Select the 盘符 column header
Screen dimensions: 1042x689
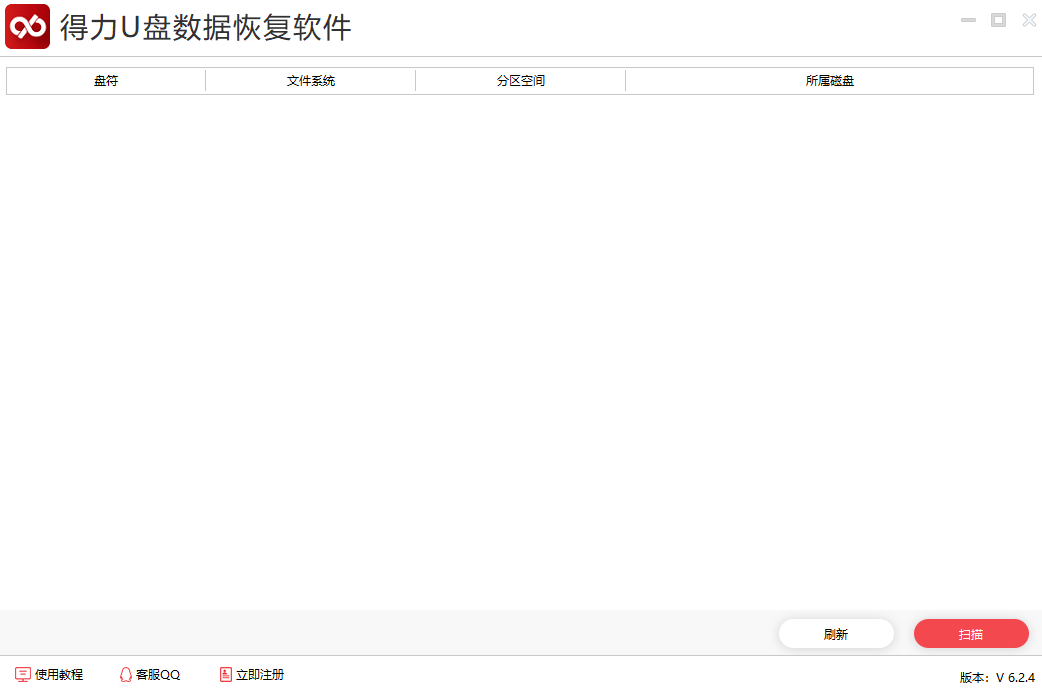[105, 80]
